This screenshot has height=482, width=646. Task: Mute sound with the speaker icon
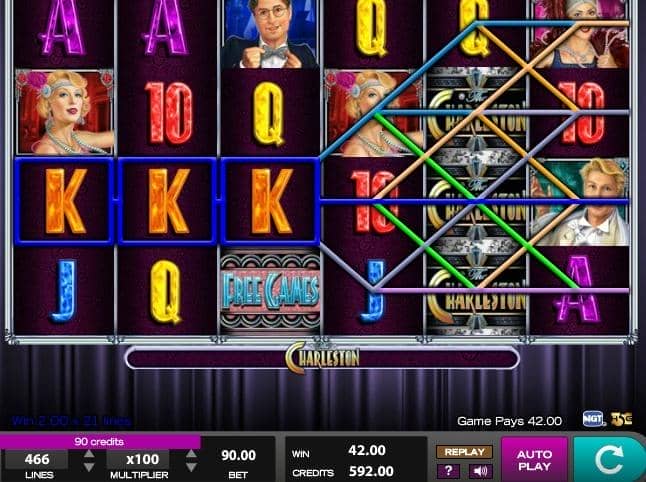480,470
